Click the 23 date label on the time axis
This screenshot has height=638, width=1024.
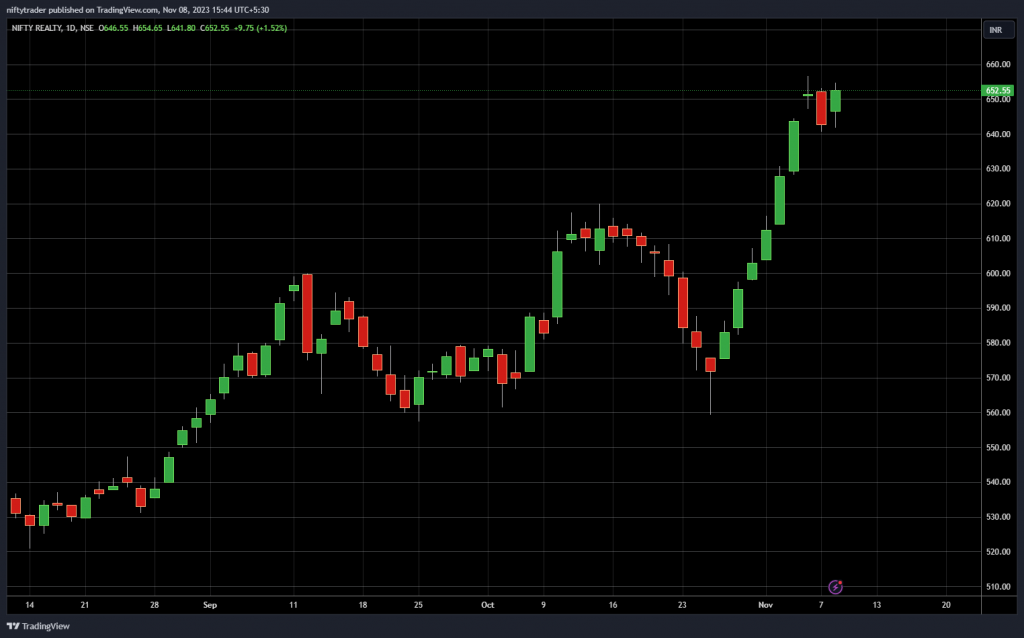(x=682, y=605)
